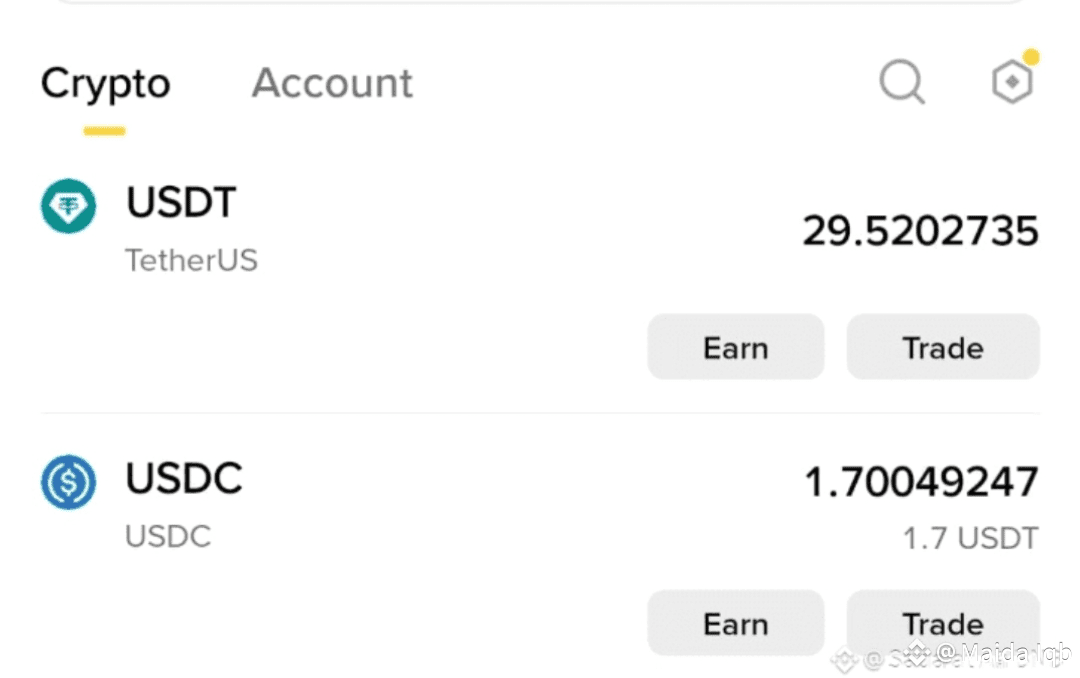The width and height of the screenshot is (1080, 678).
Task: Open the hexagon settings icon
Action: tap(1012, 81)
